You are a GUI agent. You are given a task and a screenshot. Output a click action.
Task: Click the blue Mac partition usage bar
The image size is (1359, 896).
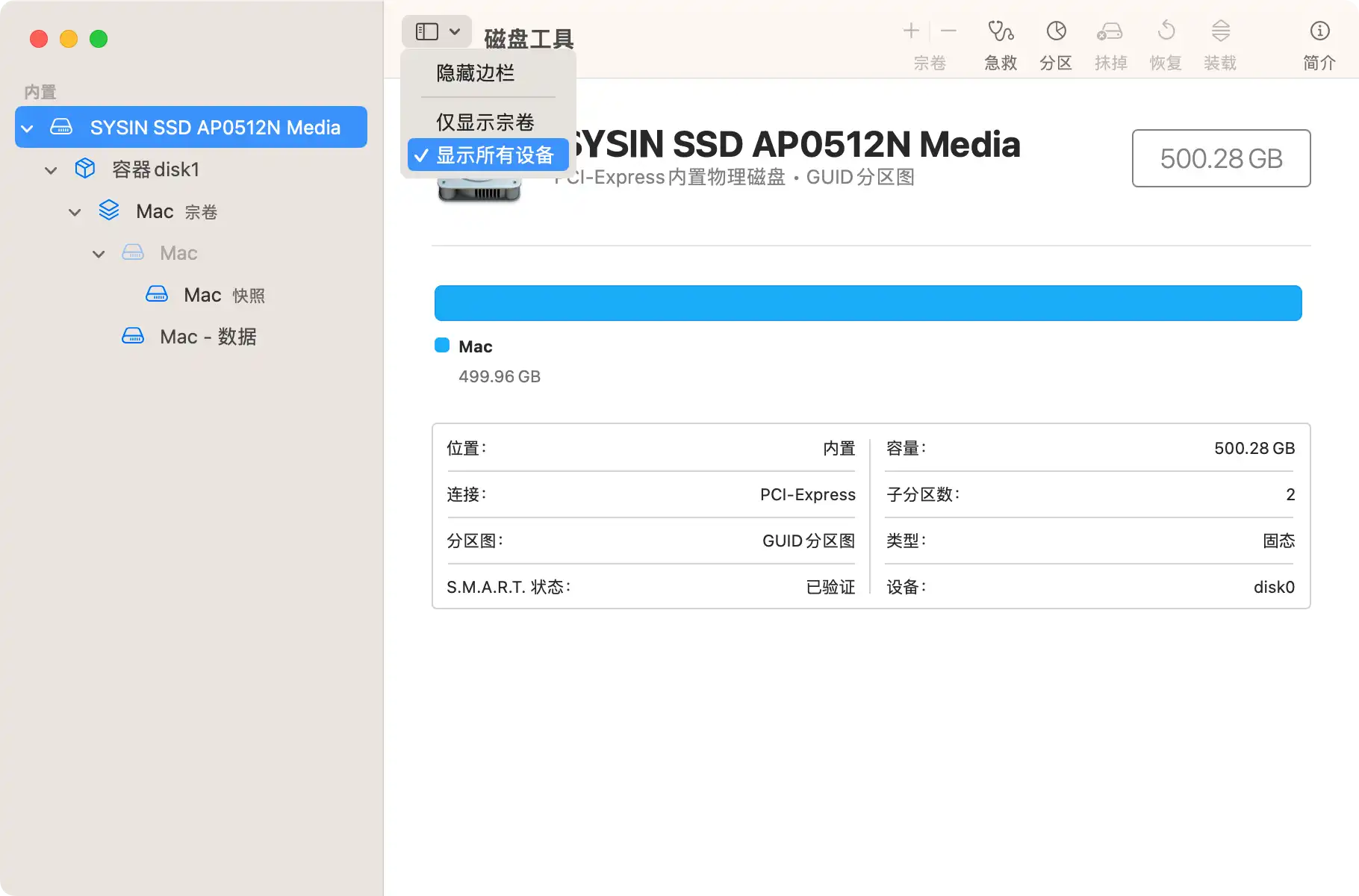(866, 302)
